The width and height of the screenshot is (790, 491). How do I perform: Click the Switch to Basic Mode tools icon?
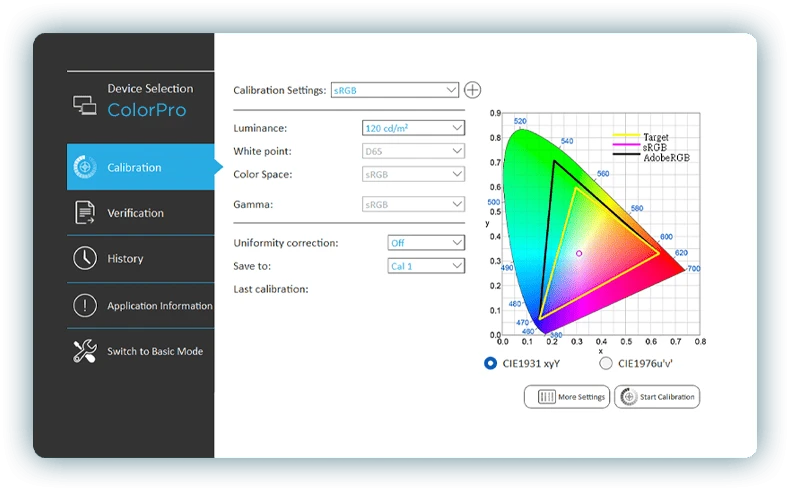pyautogui.click(x=85, y=351)
